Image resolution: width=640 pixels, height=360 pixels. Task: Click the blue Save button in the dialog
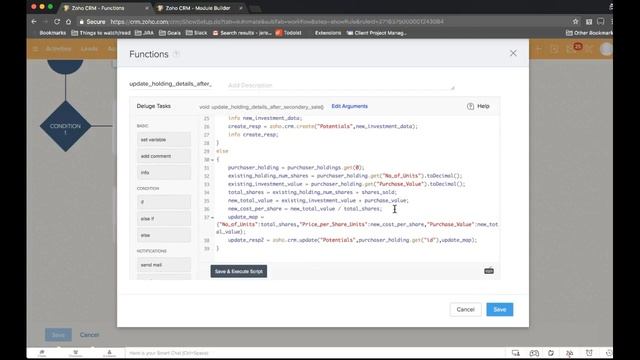tap(500, 309)
